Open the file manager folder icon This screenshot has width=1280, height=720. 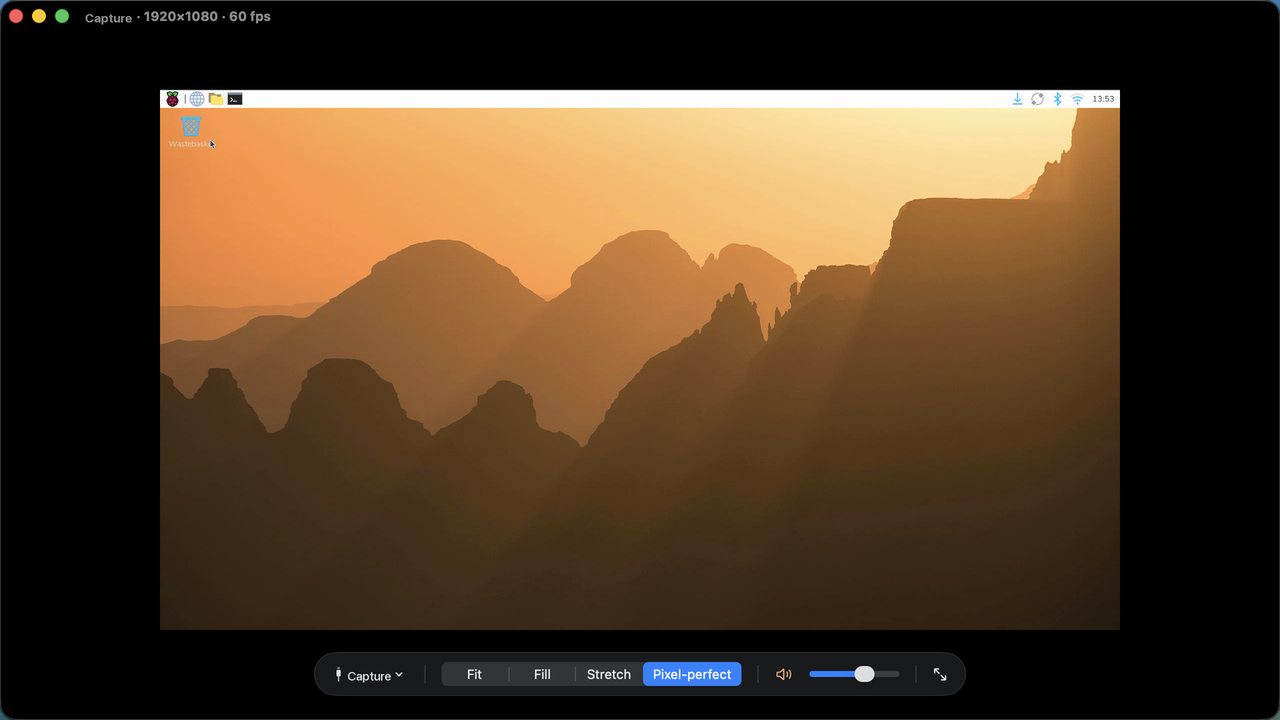[x=216, y=99]
